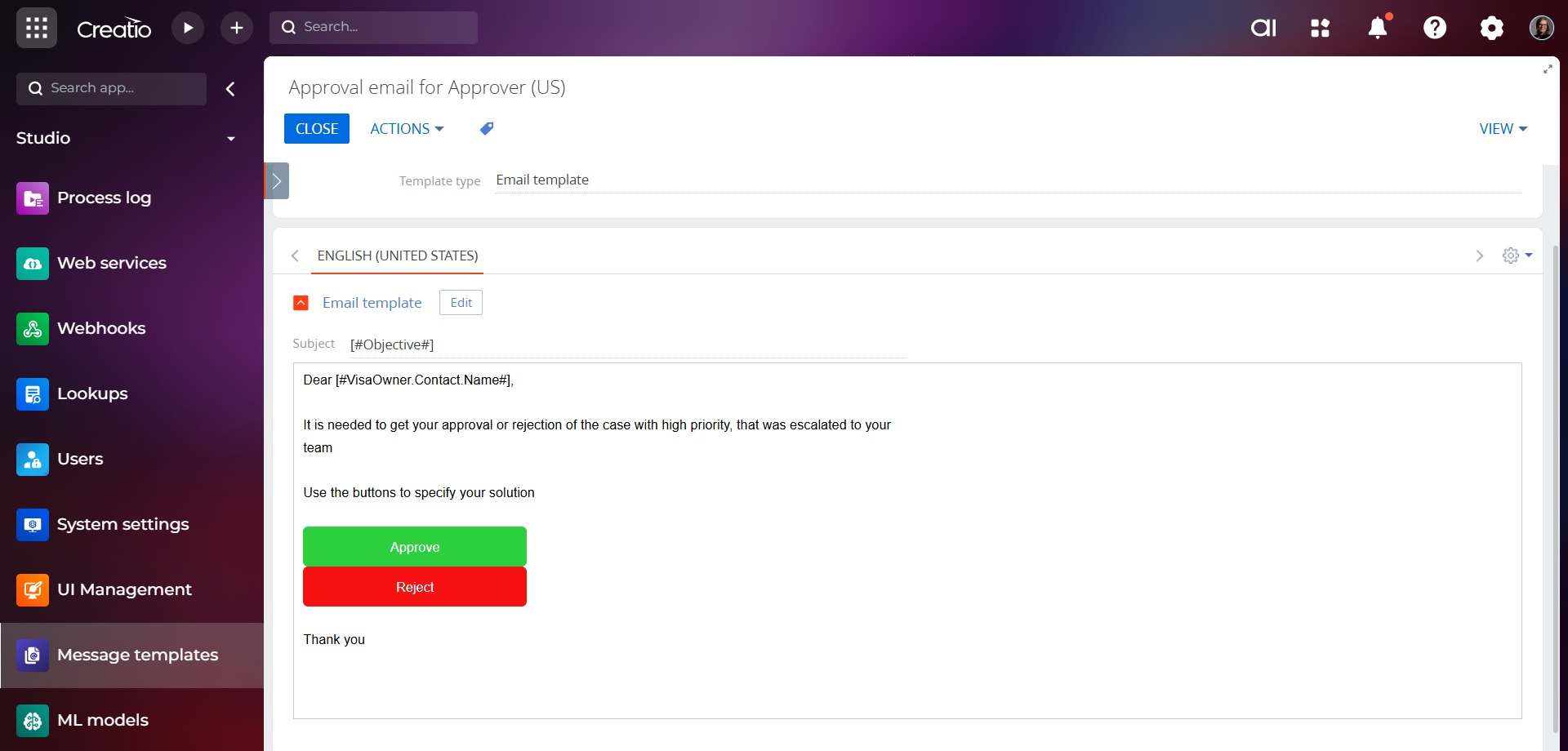Click the ML models icon
Screen dimensions: 1568x751
33,721
